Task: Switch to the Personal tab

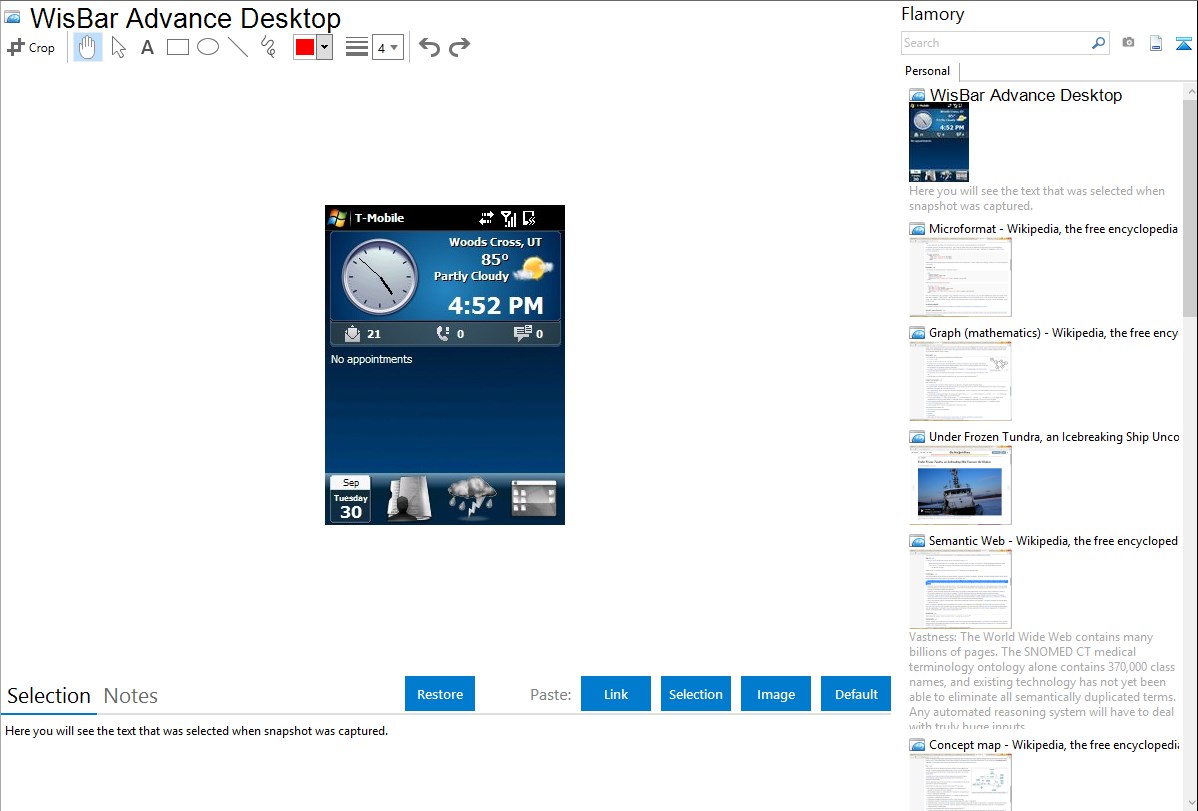Action: pyautogui.click(x=928, y=71)
